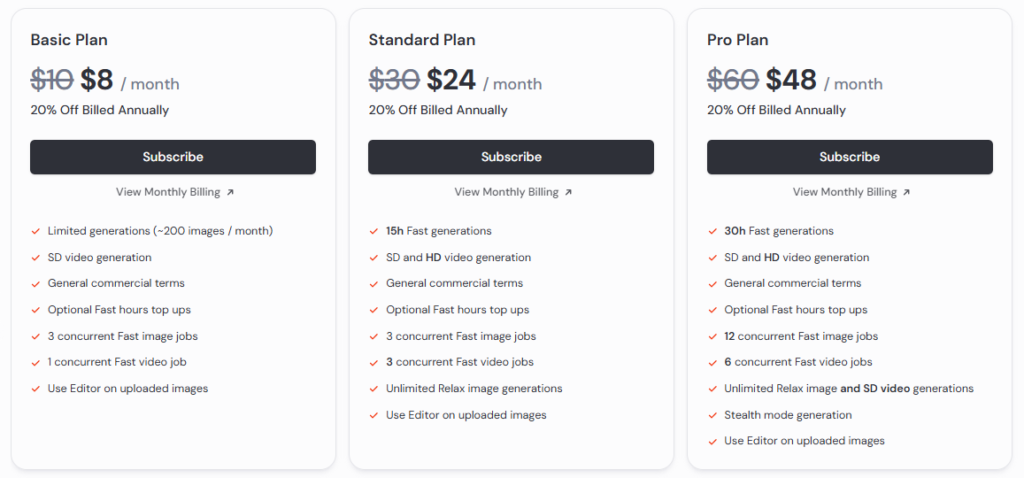
Task: Click checkmark beside 30h Fast generations
Action: [x=713, y=231]
